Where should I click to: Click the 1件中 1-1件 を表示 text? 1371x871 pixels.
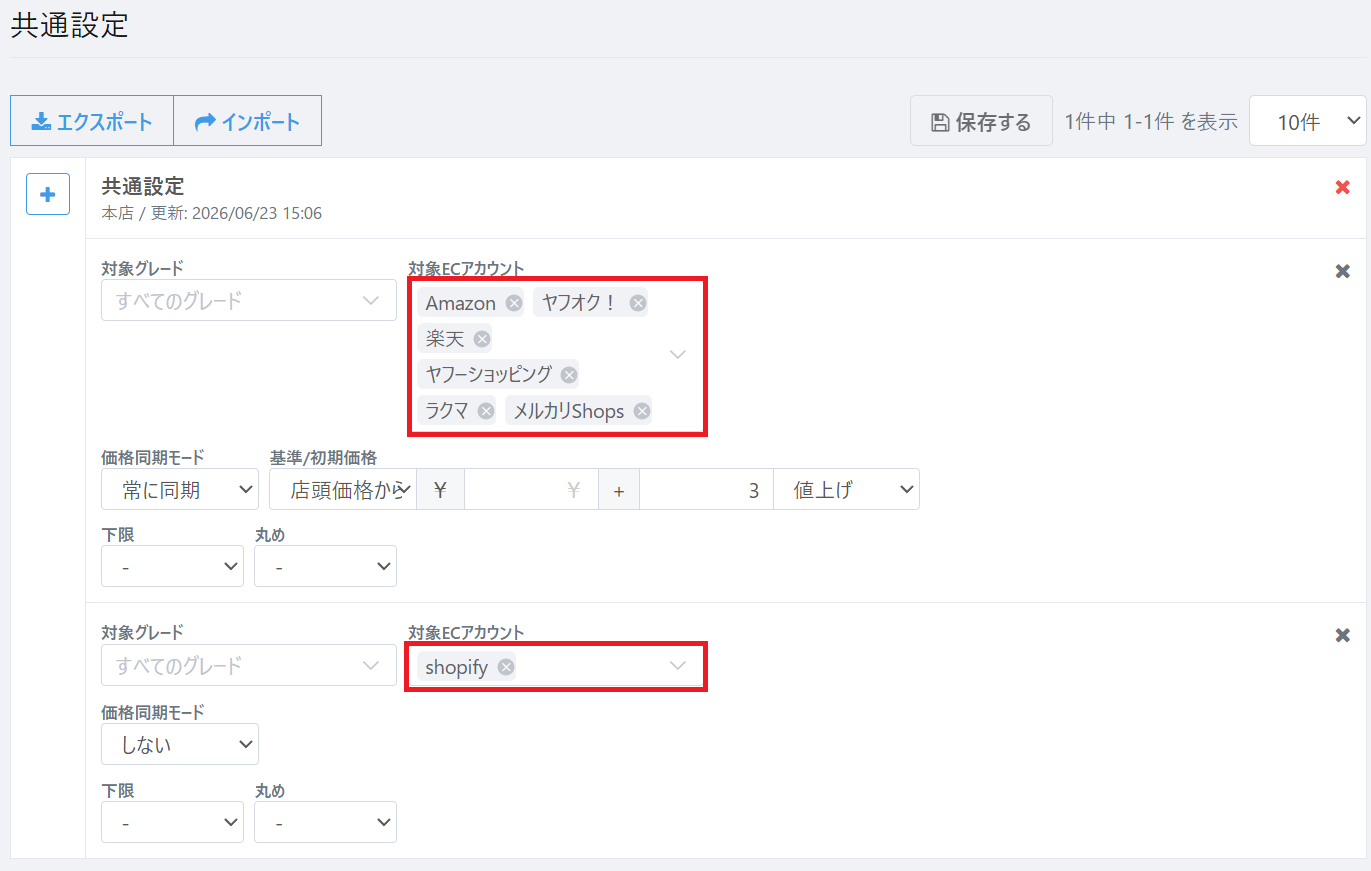1151,122
